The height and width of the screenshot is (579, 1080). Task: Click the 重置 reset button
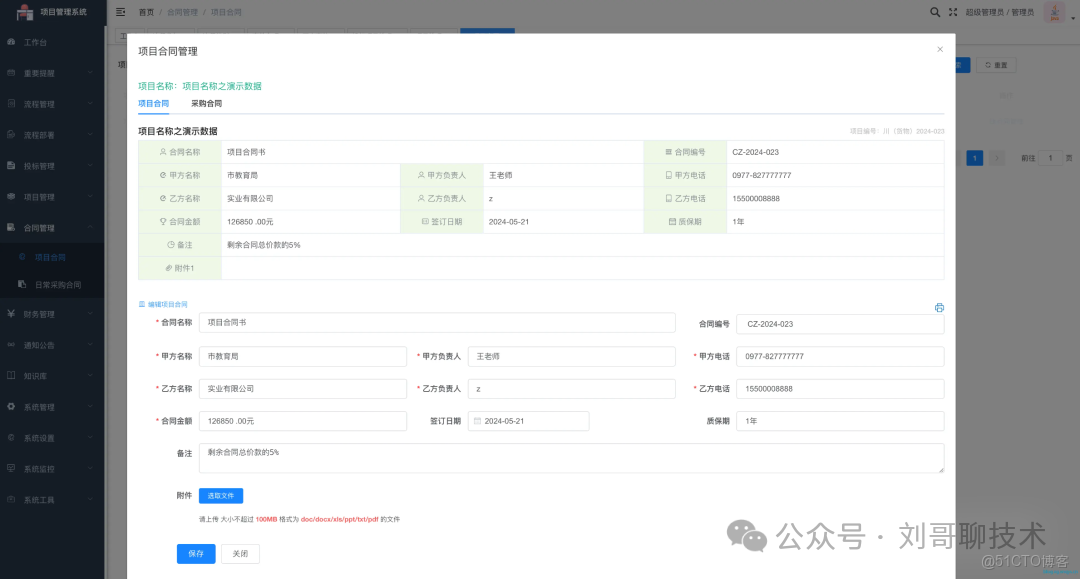pyautogui.click(x=997, y=64)
